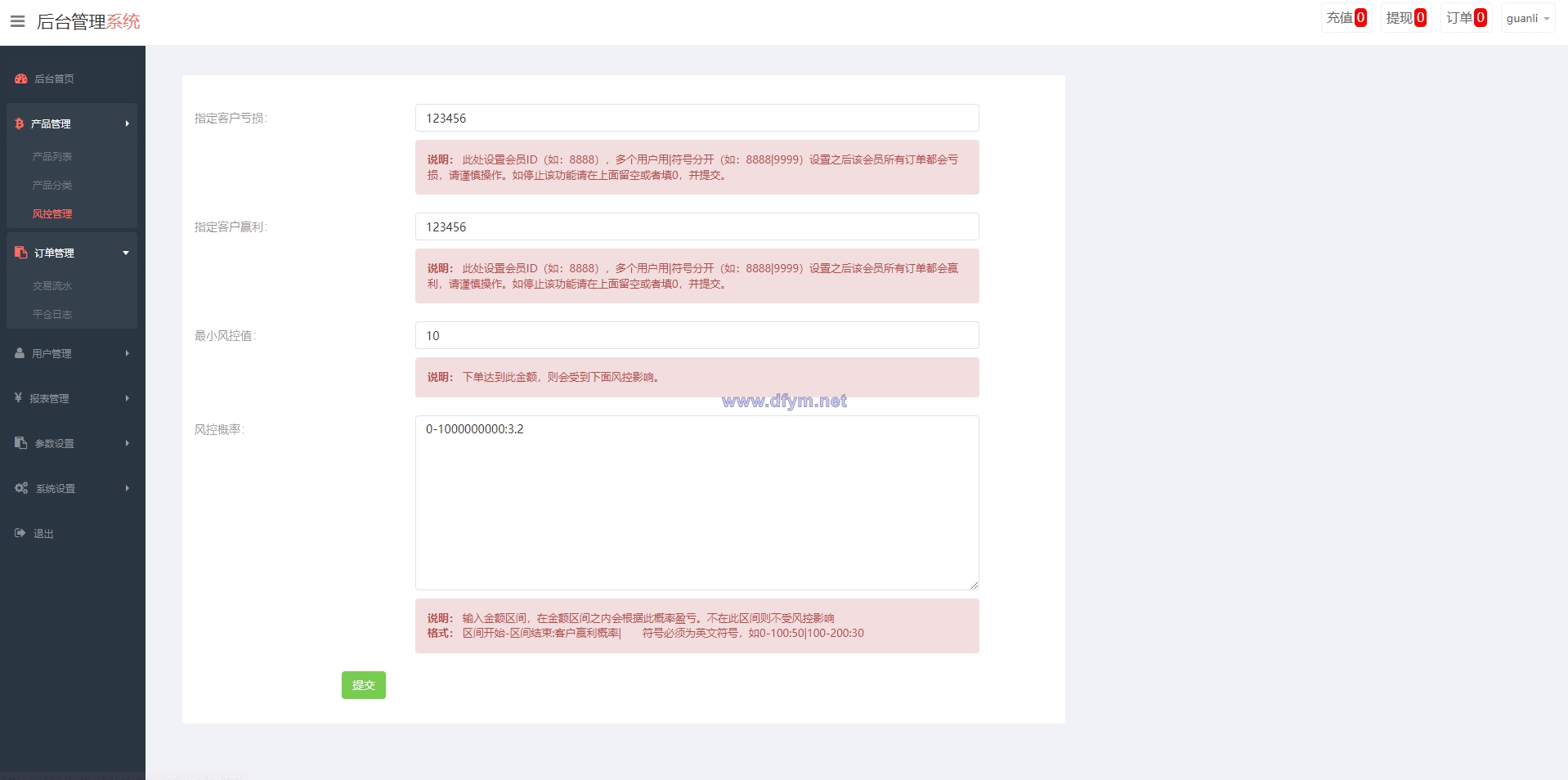The width and height of the screenshot is (1568, 780).
Task: Click the logout icon beside 退出
Action: click(20, 533)
